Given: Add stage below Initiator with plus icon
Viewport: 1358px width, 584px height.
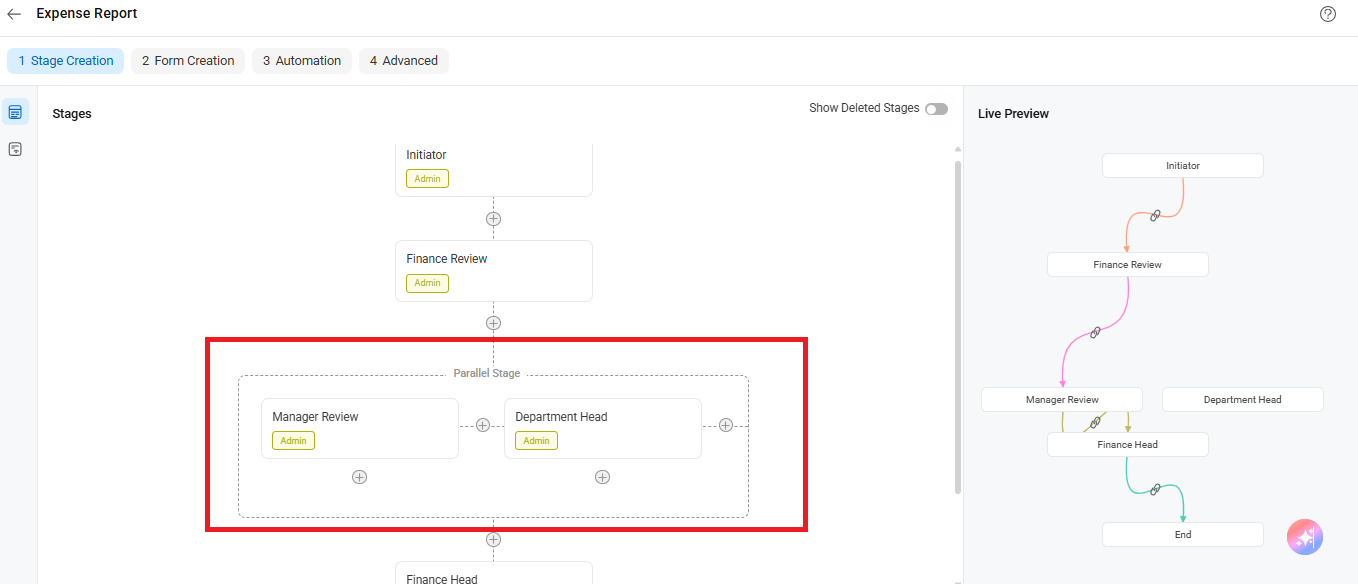Looking at the screenshot, I should (x=493, y=218).
